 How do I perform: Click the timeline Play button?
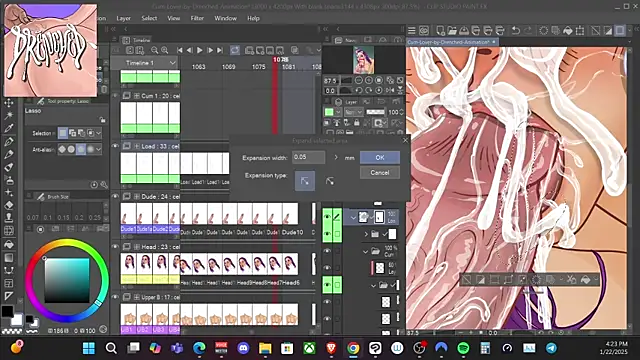pos(200,50)
